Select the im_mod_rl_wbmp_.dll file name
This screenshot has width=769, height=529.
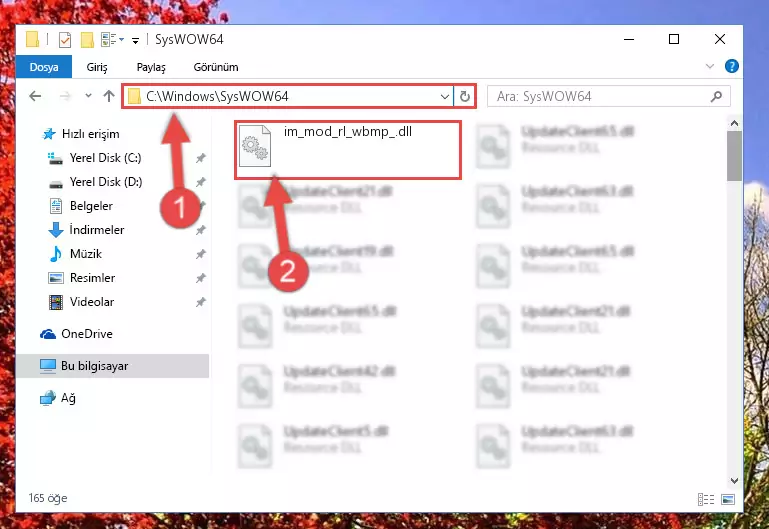[348, 132]
